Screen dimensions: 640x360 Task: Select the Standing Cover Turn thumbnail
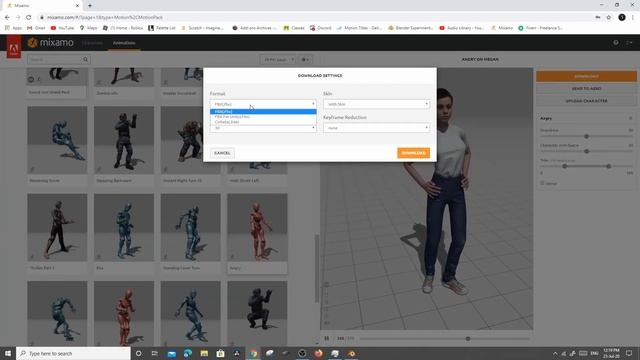[x=191, y=227]
